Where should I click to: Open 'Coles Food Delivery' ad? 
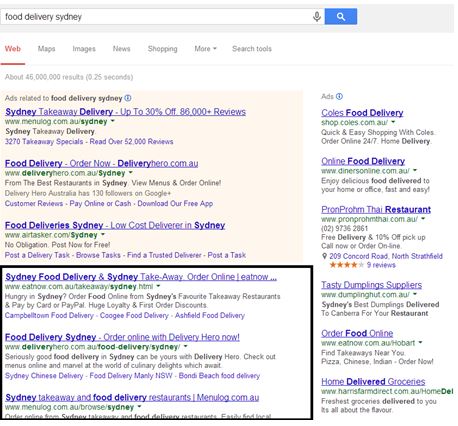click(x=362, y=113)
